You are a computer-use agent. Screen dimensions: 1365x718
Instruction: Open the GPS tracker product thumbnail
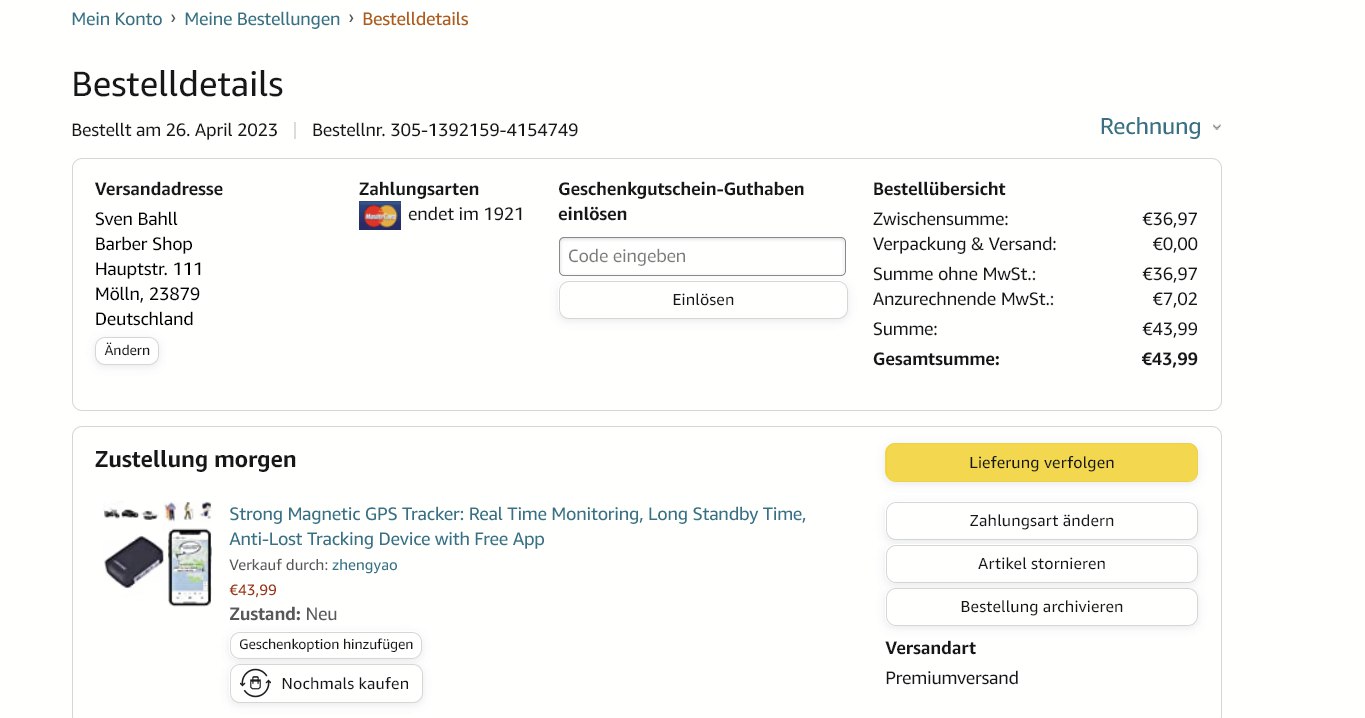coord(158,553)
